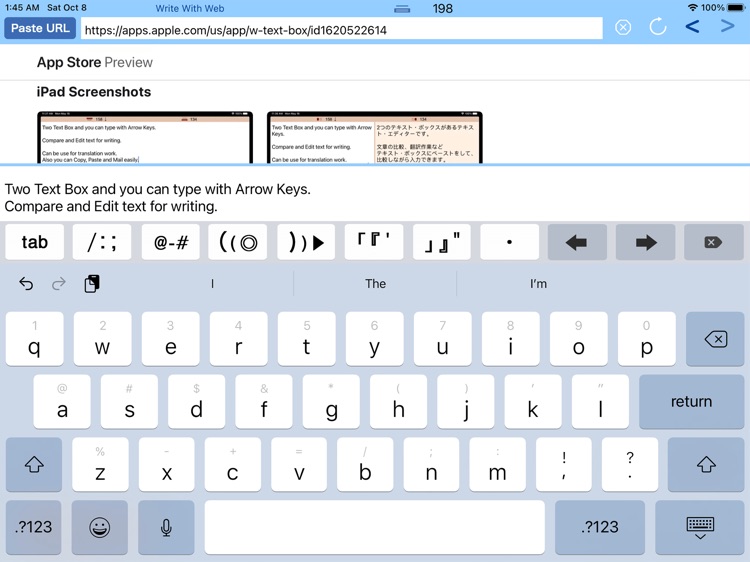Open the emoji keyboard

tap(99, 527)
